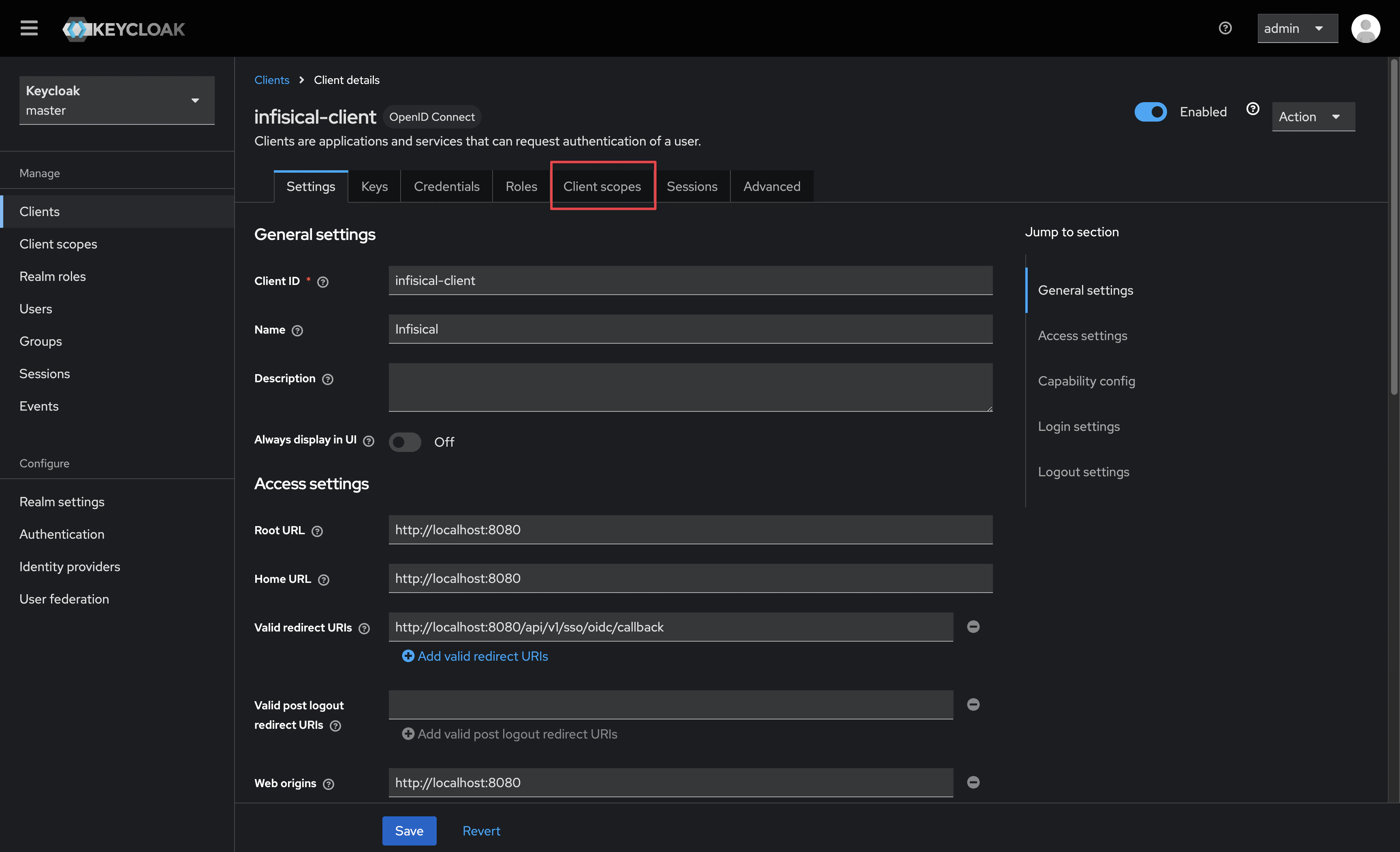Click the Description text area
Screen dimensions: 1400x852
point(690,387)
